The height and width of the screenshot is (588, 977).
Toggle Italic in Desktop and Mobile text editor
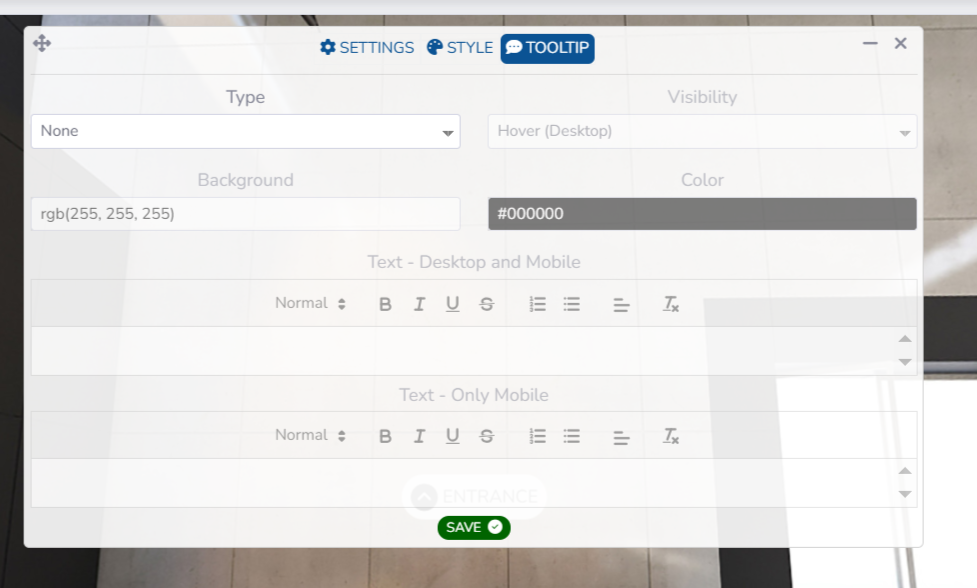[x=419, y=304]
